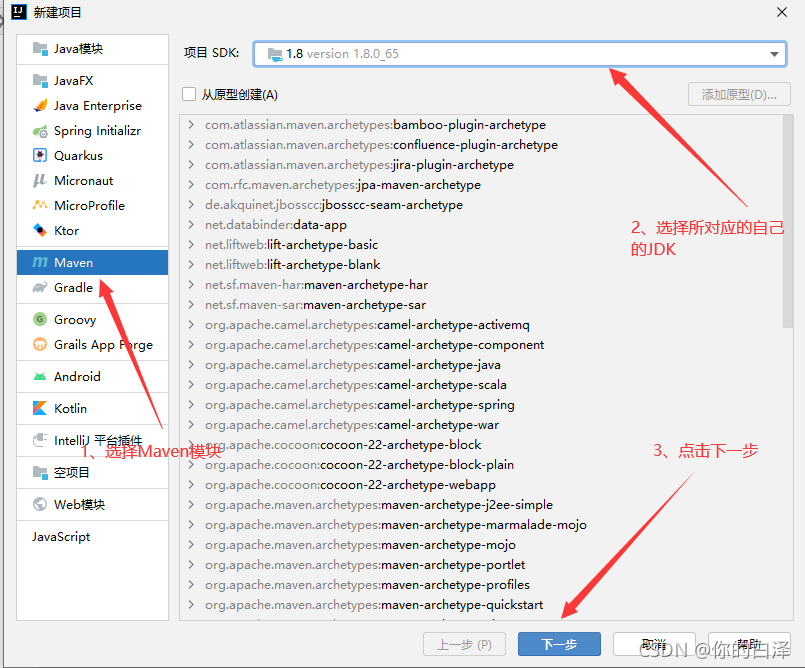Image resolution: width=805 pixels, height=668 pixels.
Task: Expand bamboo-plugin-archetype entry
Action: click(191, 124)
